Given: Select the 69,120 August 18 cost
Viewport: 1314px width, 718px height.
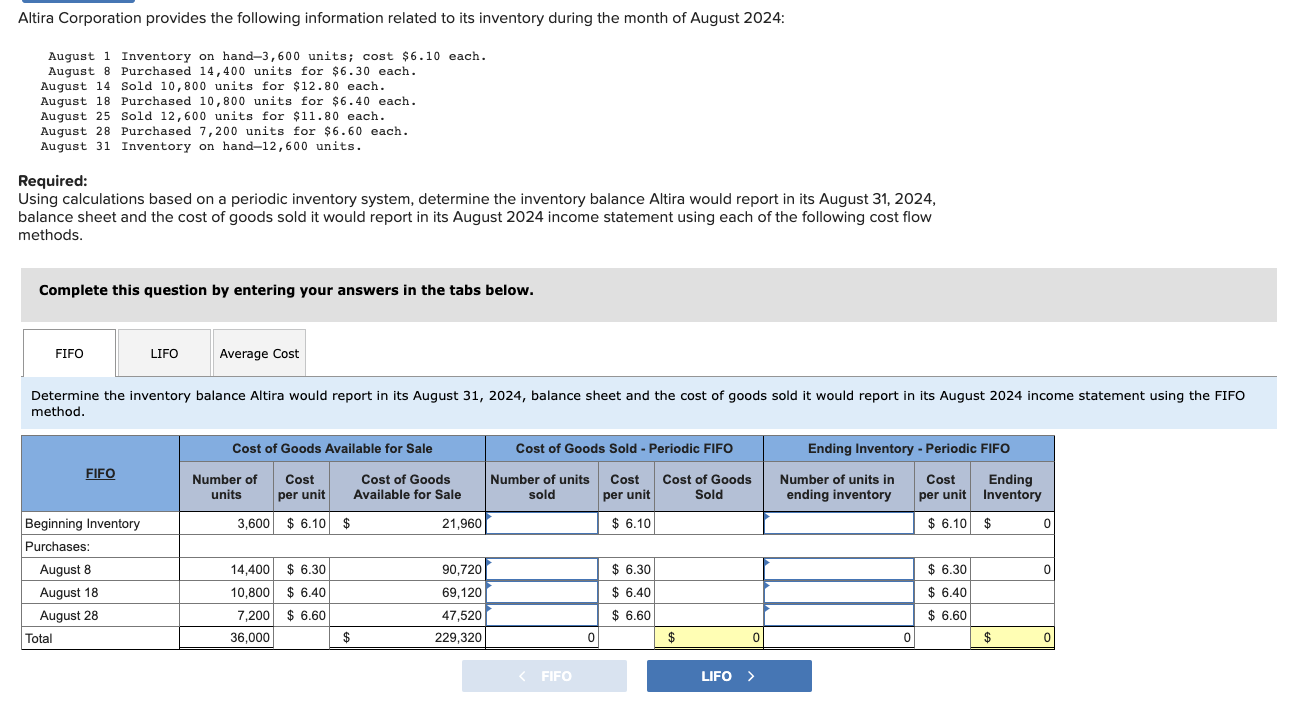Looking at the screenshot, I should click(408, 592).
